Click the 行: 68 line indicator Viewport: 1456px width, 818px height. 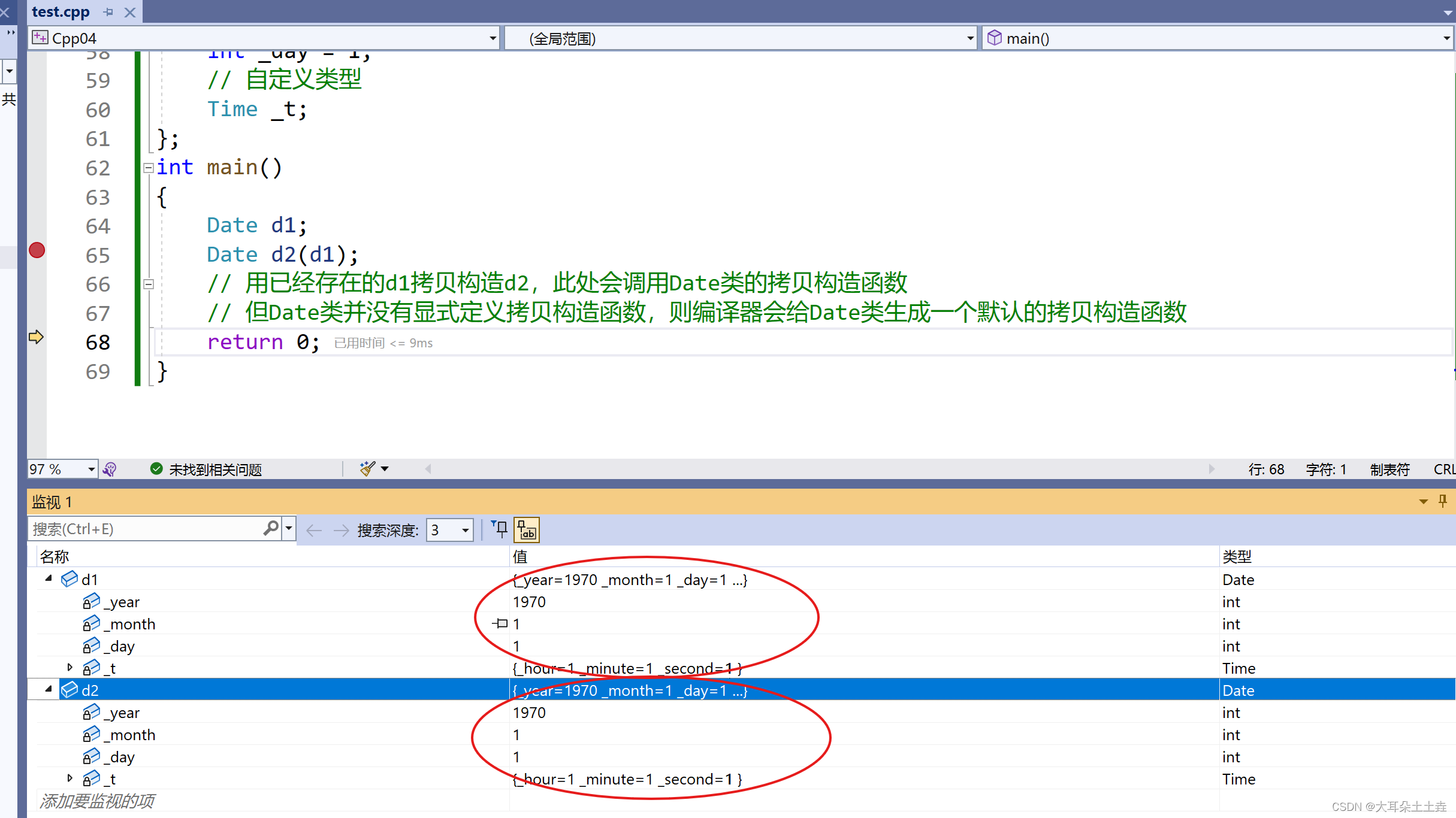(1266, 469)
